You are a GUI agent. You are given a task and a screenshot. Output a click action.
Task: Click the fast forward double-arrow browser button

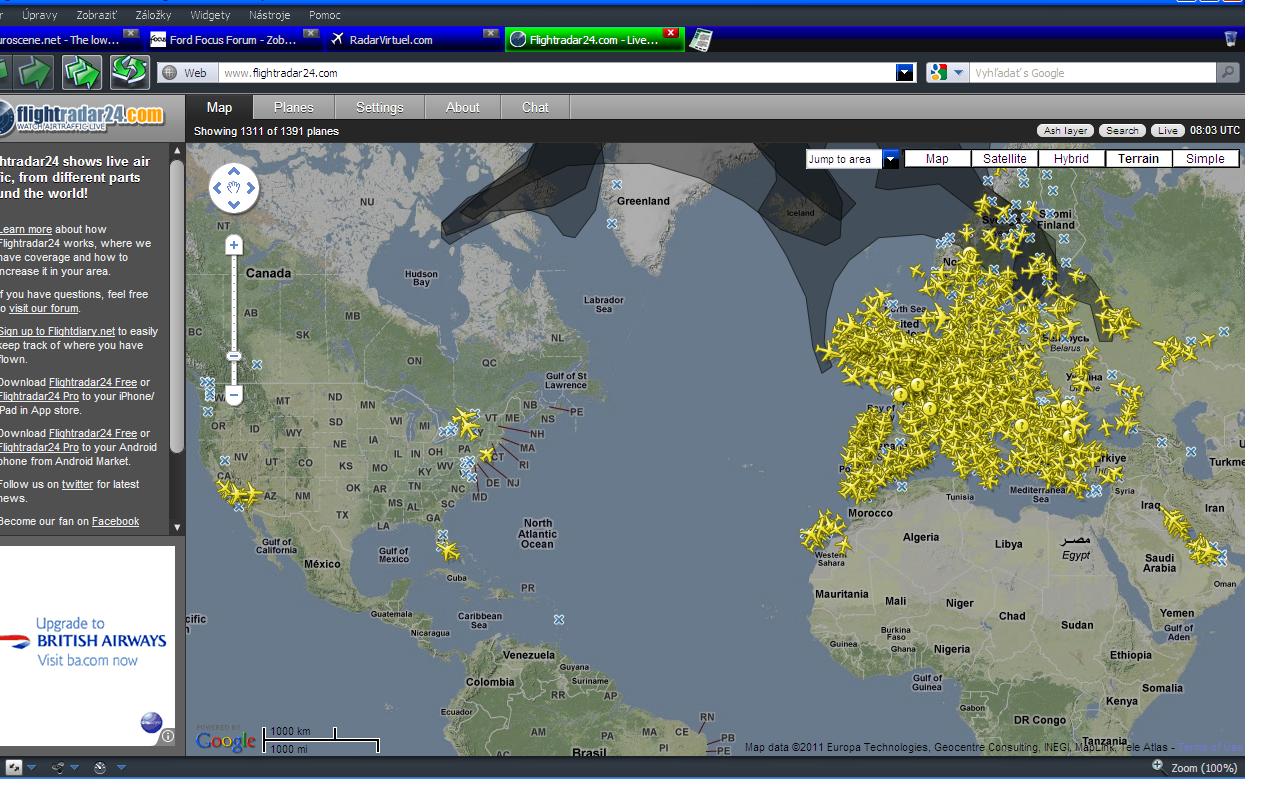(x=82, y=72)
